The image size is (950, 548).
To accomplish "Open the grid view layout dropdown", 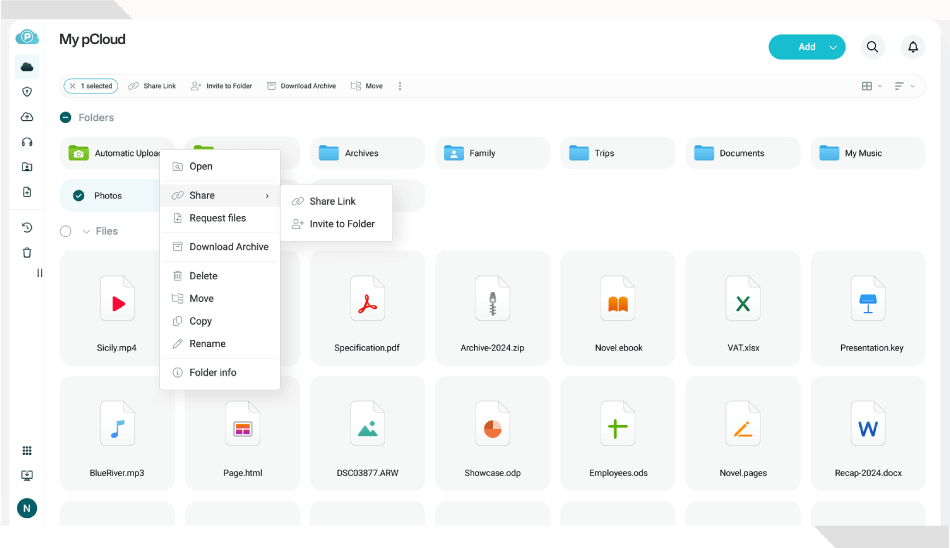I will point(872,86).
